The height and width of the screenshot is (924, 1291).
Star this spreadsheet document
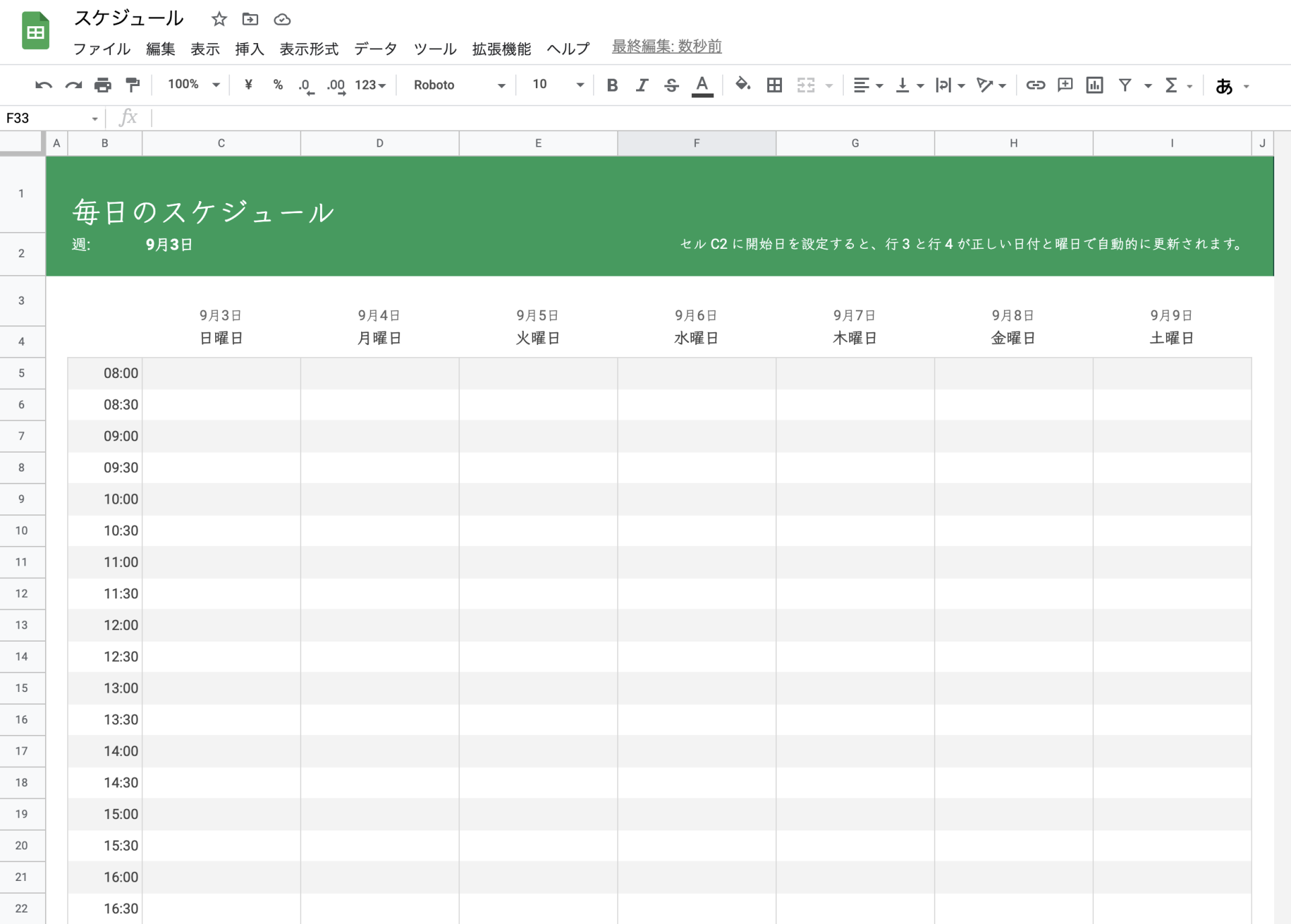(x=219, y=20)
